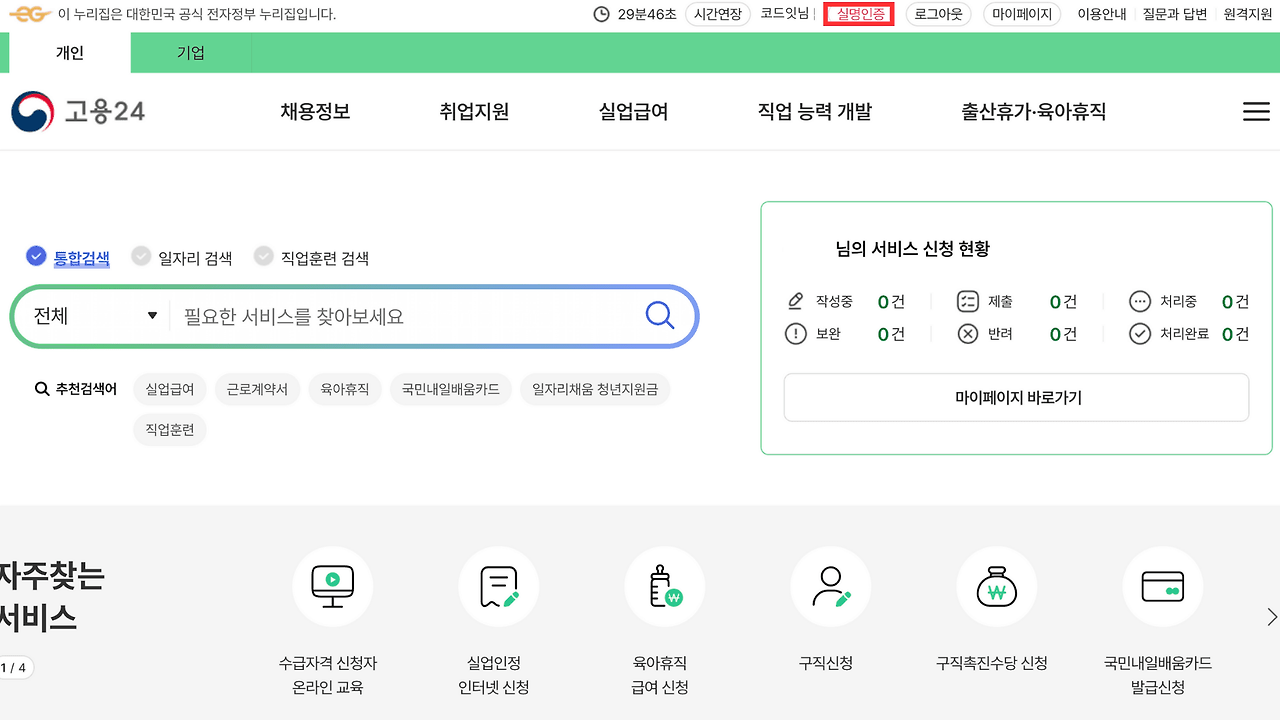Image resolution: width=1280 pixels, height=720 pixels.
Task: Open the hamburger menu icon
Action: point(1256,112)
